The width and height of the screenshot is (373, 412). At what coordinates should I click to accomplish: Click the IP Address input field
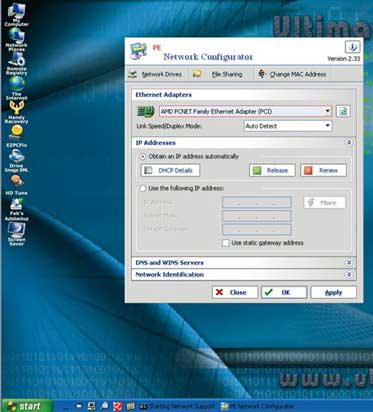click(x=257, y=202)
